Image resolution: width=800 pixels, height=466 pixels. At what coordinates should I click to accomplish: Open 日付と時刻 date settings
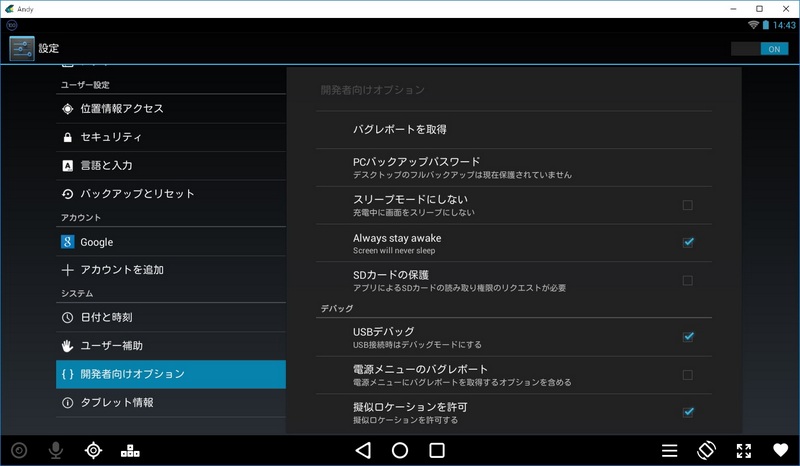click(x=171, y=317)
